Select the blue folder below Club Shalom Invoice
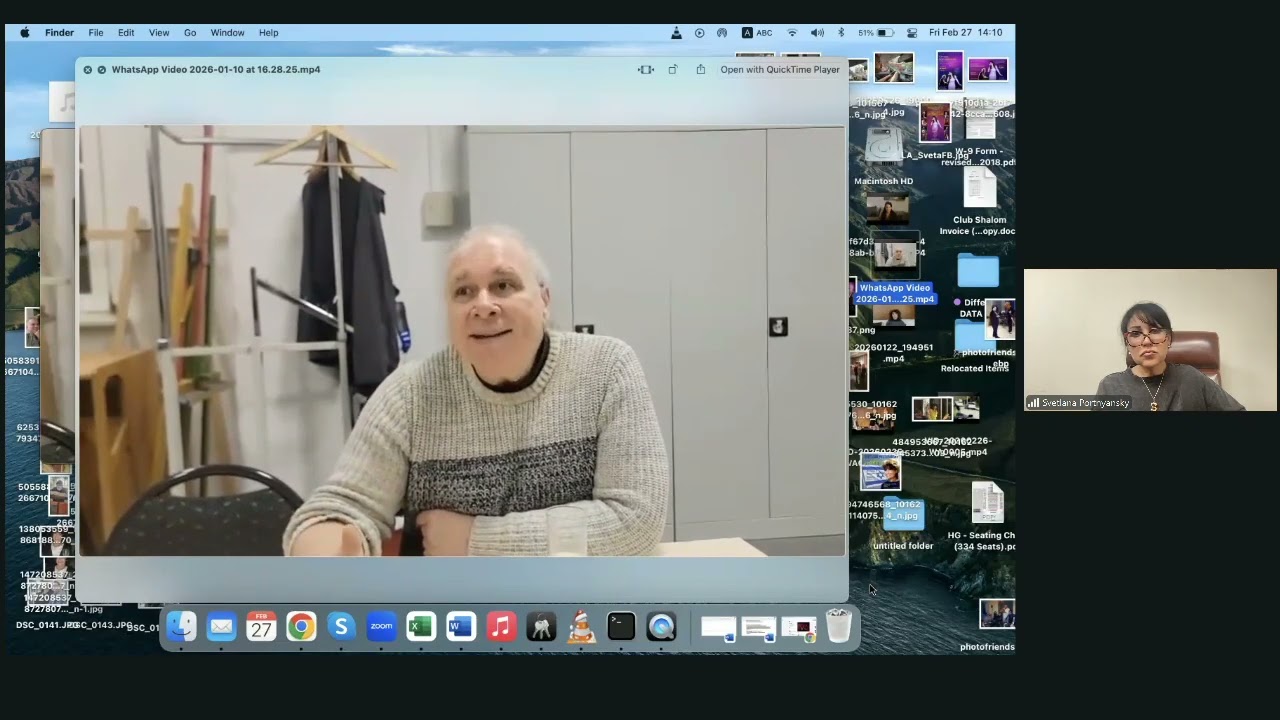Screen dimensions: 1280x720 [x=978, y=271]
